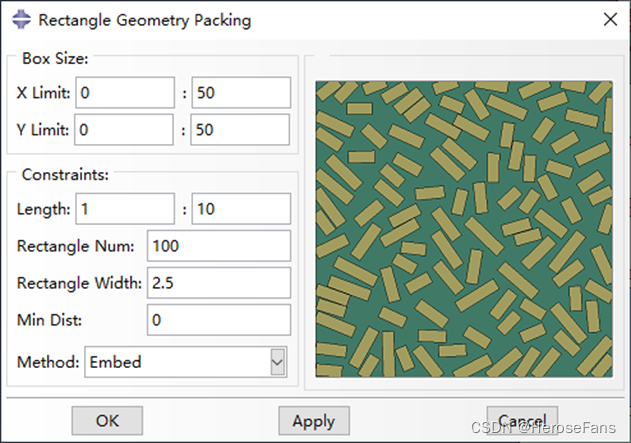Select the Length minimum input field
This screenshot has height=443, width=631.
point(124,209)
